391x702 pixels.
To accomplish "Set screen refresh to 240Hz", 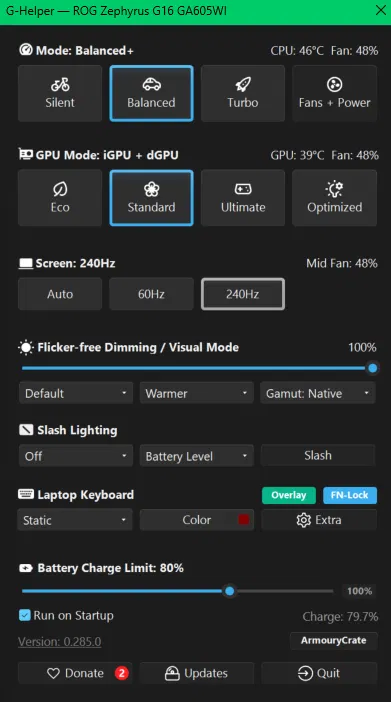I will coord(243,294).
